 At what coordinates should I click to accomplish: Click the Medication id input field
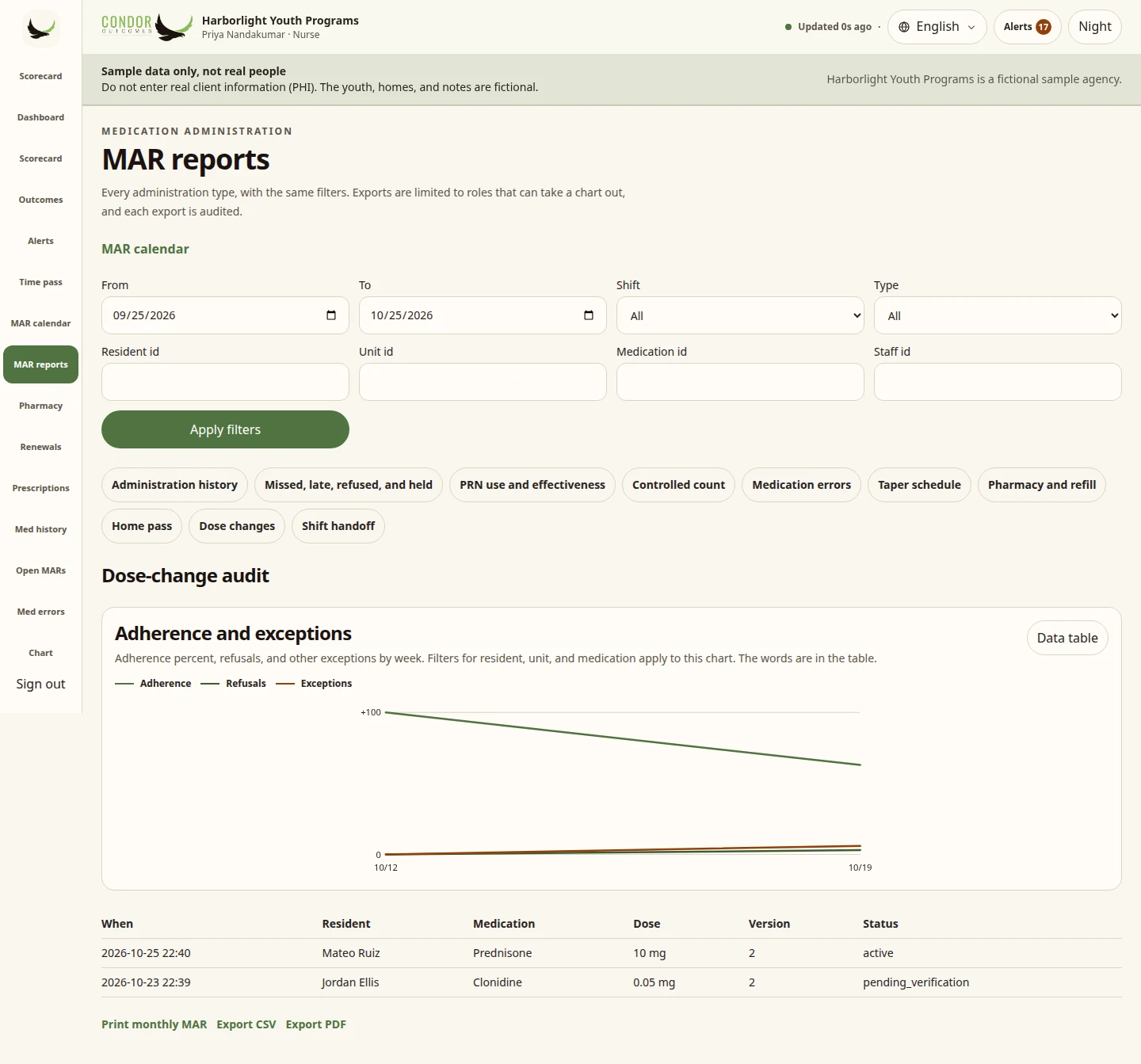740,382
